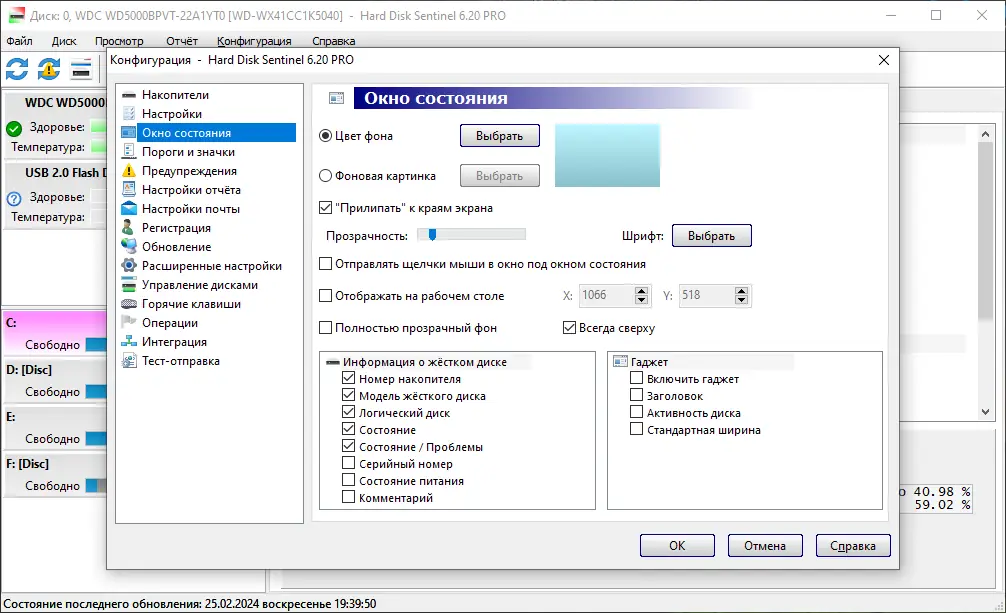Click the Расширенные настройки gear icon
Screen dimensions: 1006x613
click(129, 266)
